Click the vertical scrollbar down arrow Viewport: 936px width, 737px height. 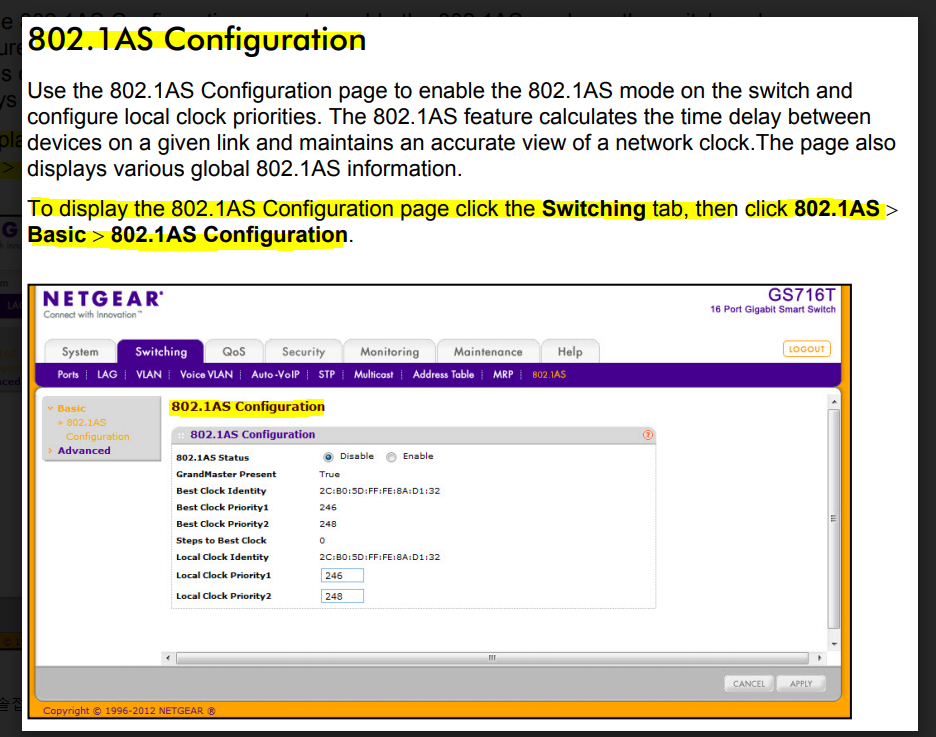pyautogui.click(x=834, y=644)
